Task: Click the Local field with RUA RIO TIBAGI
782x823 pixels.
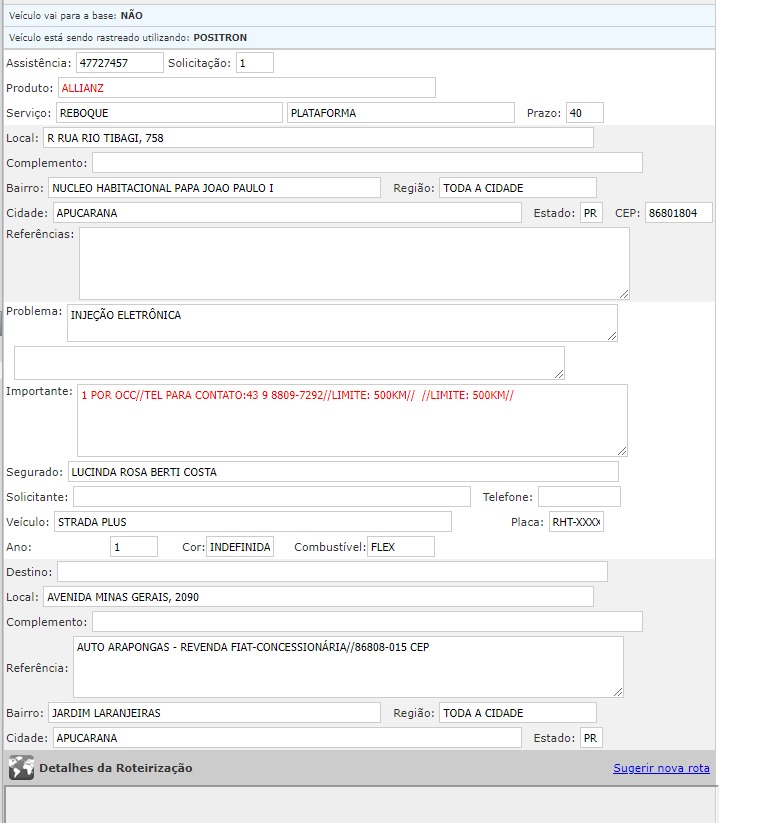Action: pyautogui.click(x=317, y=138)
